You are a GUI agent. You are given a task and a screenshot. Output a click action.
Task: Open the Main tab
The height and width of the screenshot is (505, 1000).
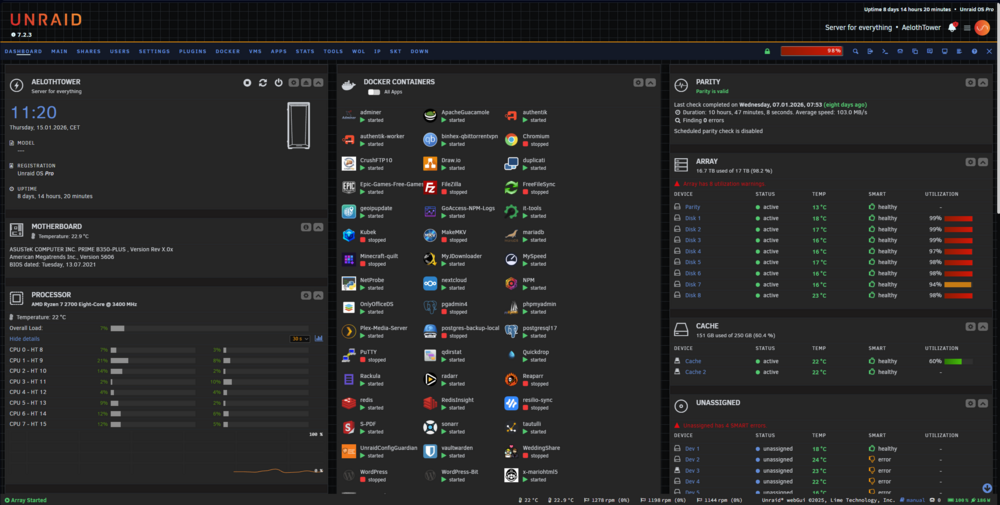coord(59,51)
